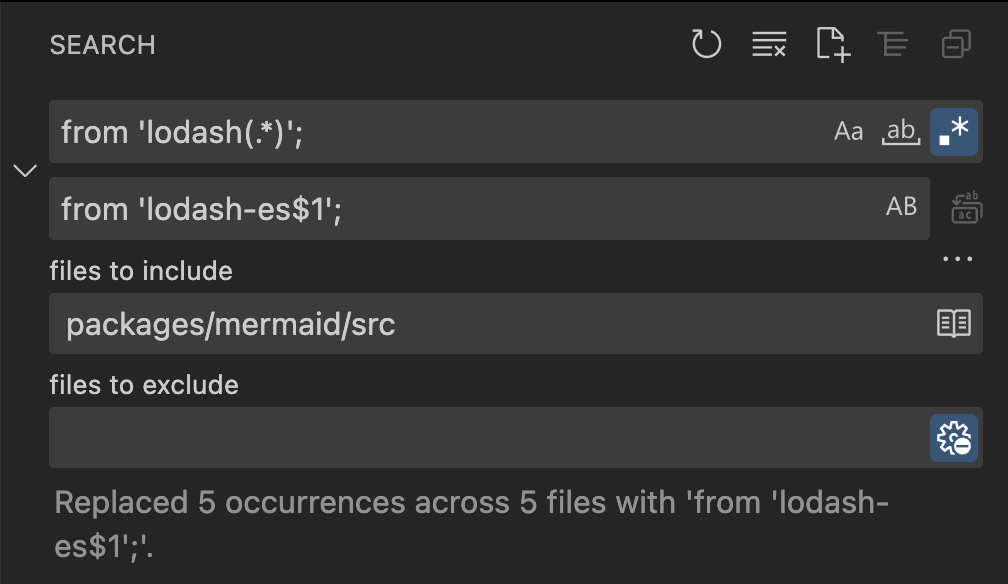Switch results to view as tree

(893, 44)
